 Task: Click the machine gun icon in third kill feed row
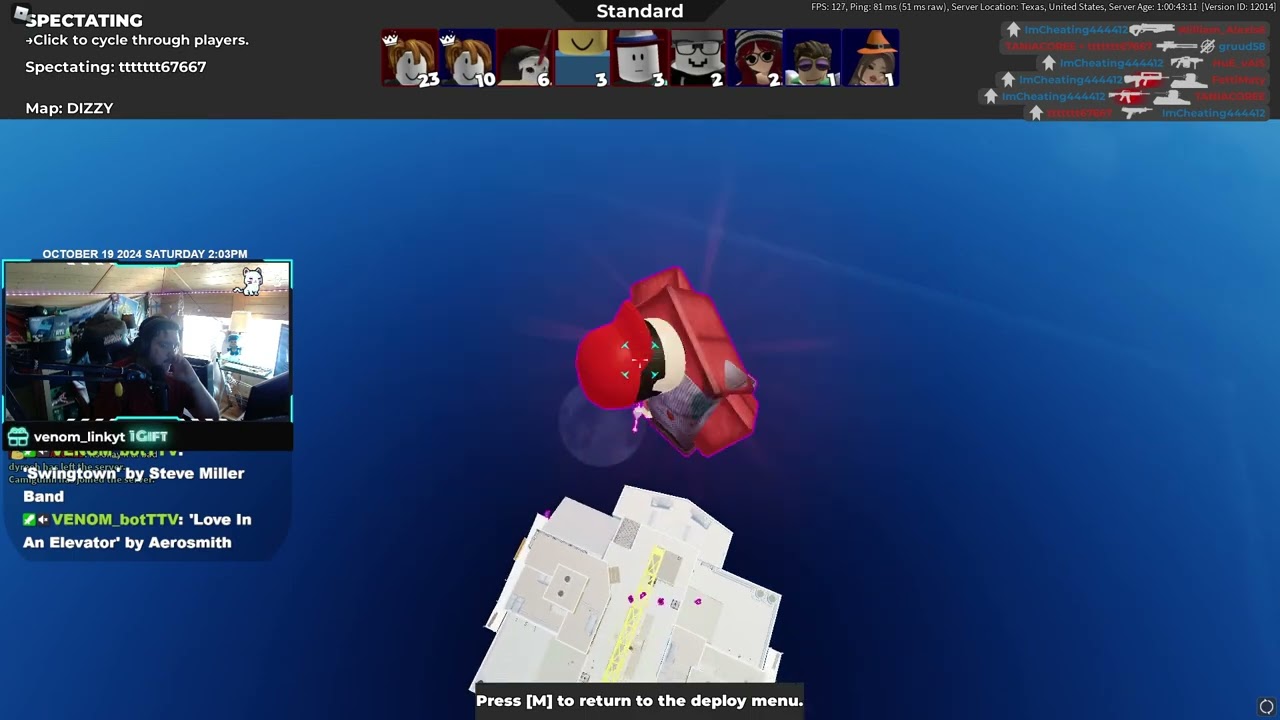[1186, 63]
